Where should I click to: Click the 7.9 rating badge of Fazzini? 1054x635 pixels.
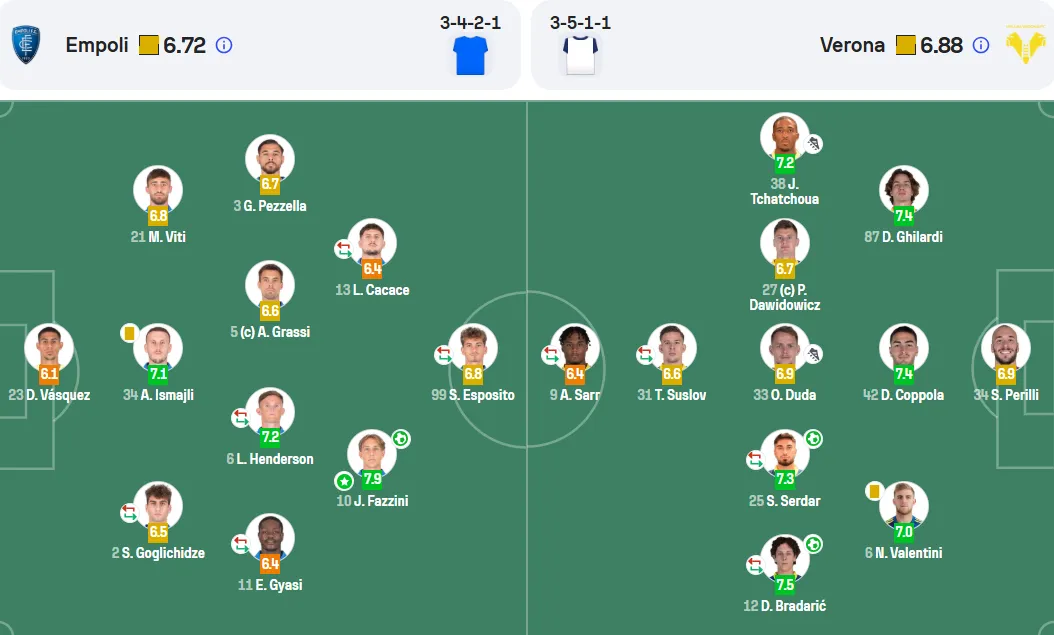pos(372,479)
